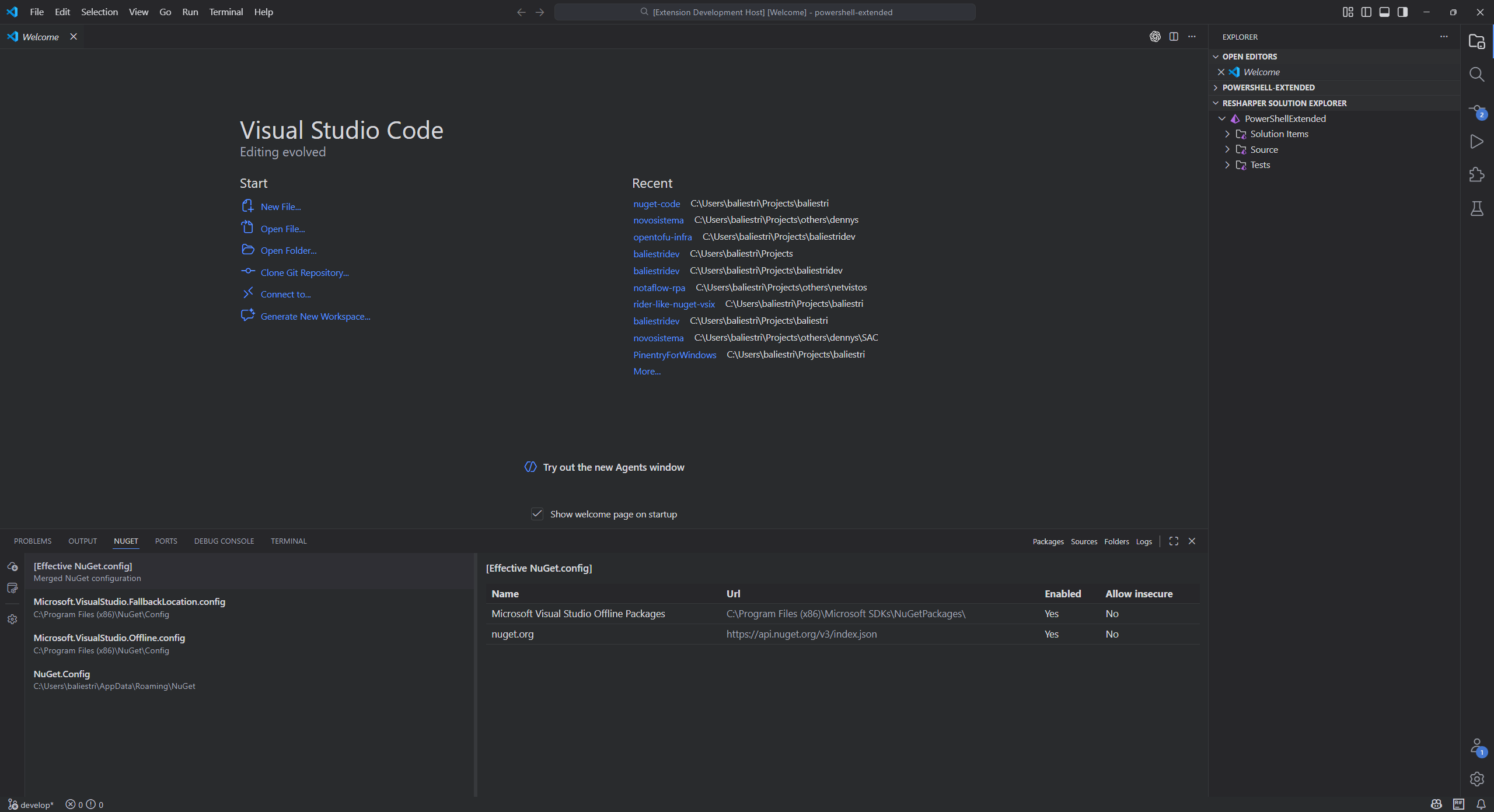Select Microsoft.VisualStudio.FallbackLocation.config entry
1494x812 pixels.
(x=250, y=608)
